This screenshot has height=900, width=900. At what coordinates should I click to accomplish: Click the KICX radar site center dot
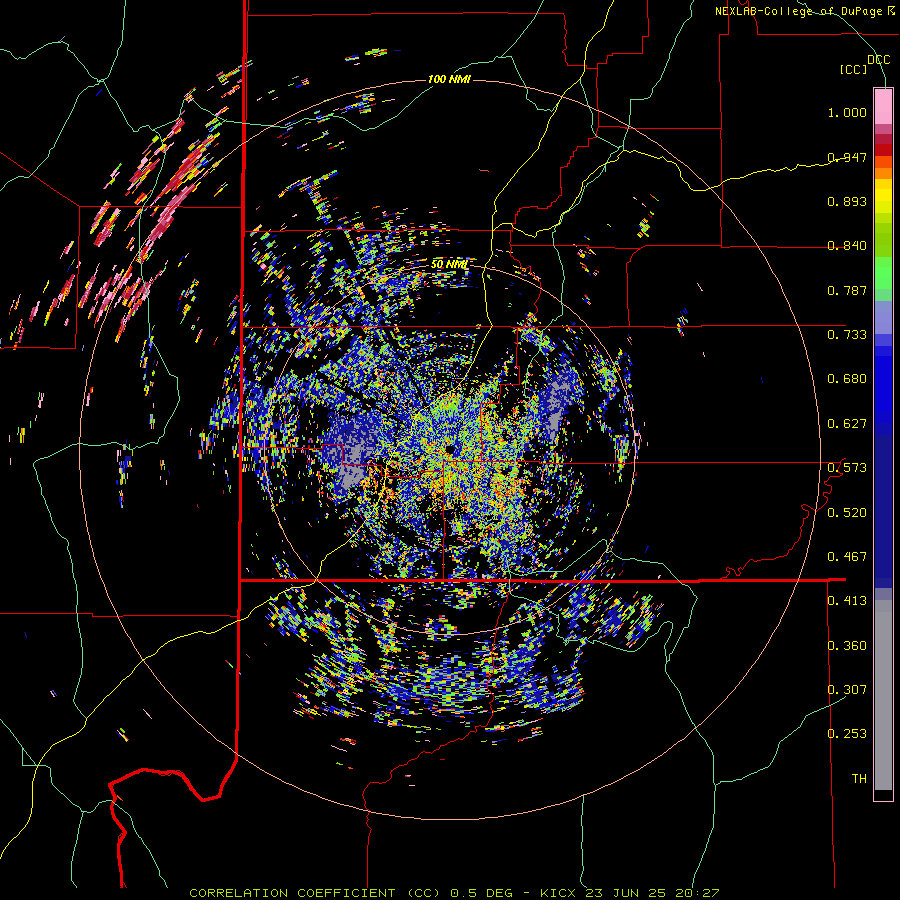(449, 449)
